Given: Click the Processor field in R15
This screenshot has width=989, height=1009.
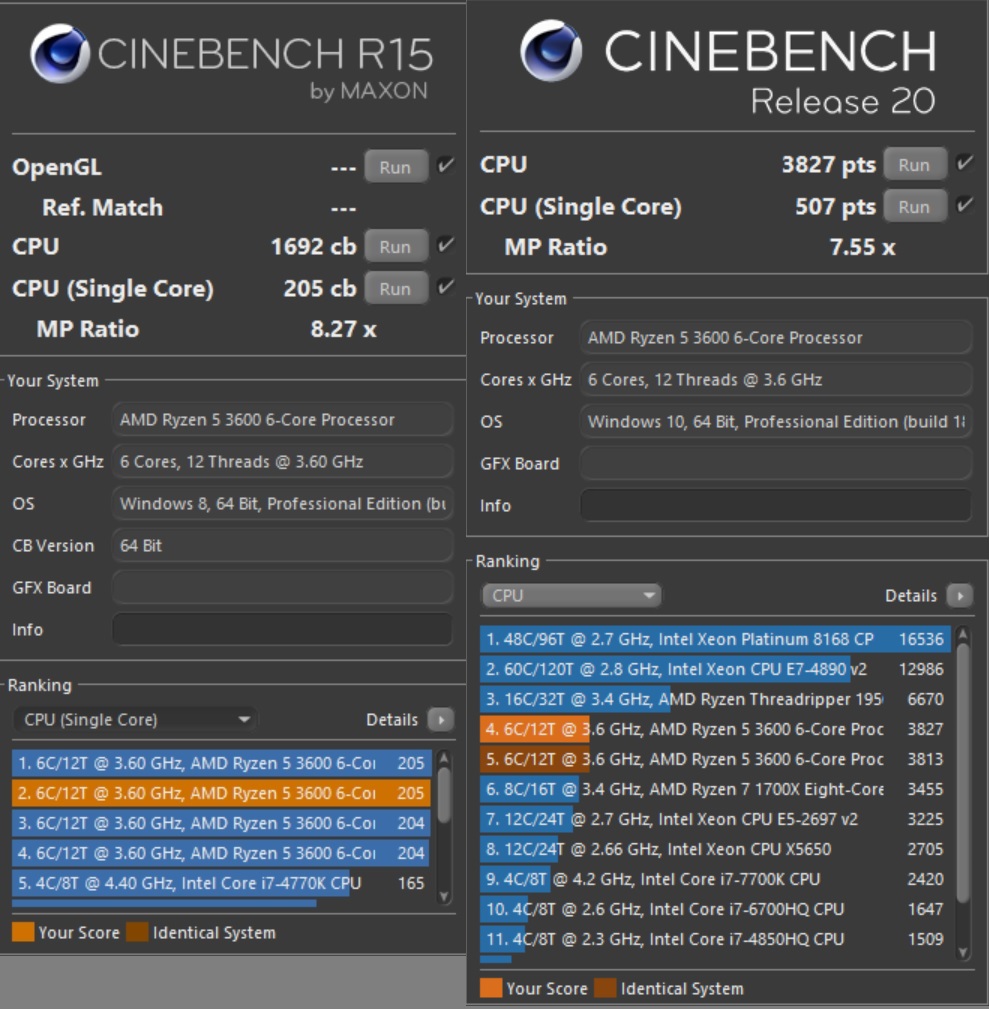Looking at the screenshot, I should point(282,420).
